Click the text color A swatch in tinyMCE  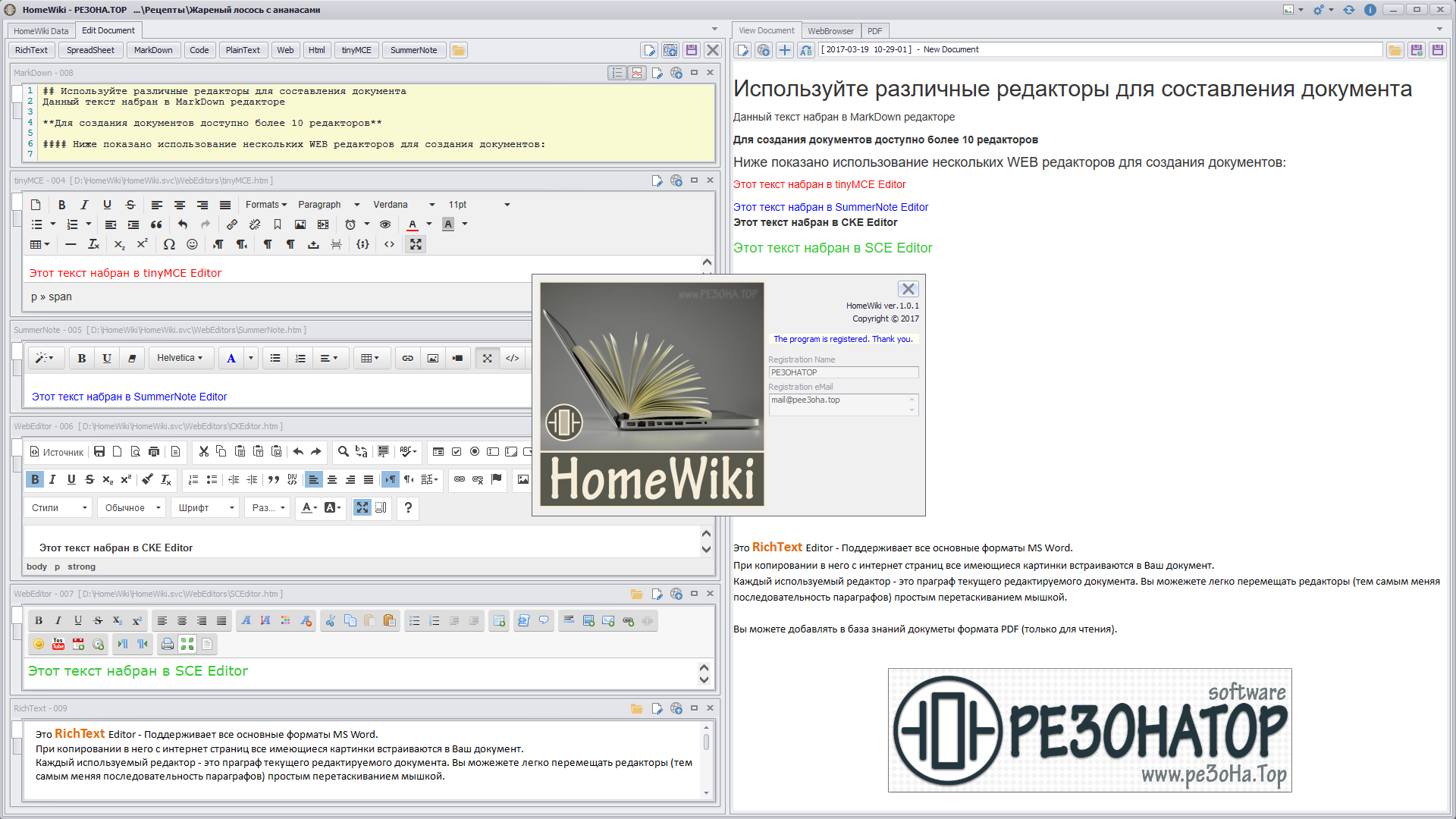[x=413, y=224]
